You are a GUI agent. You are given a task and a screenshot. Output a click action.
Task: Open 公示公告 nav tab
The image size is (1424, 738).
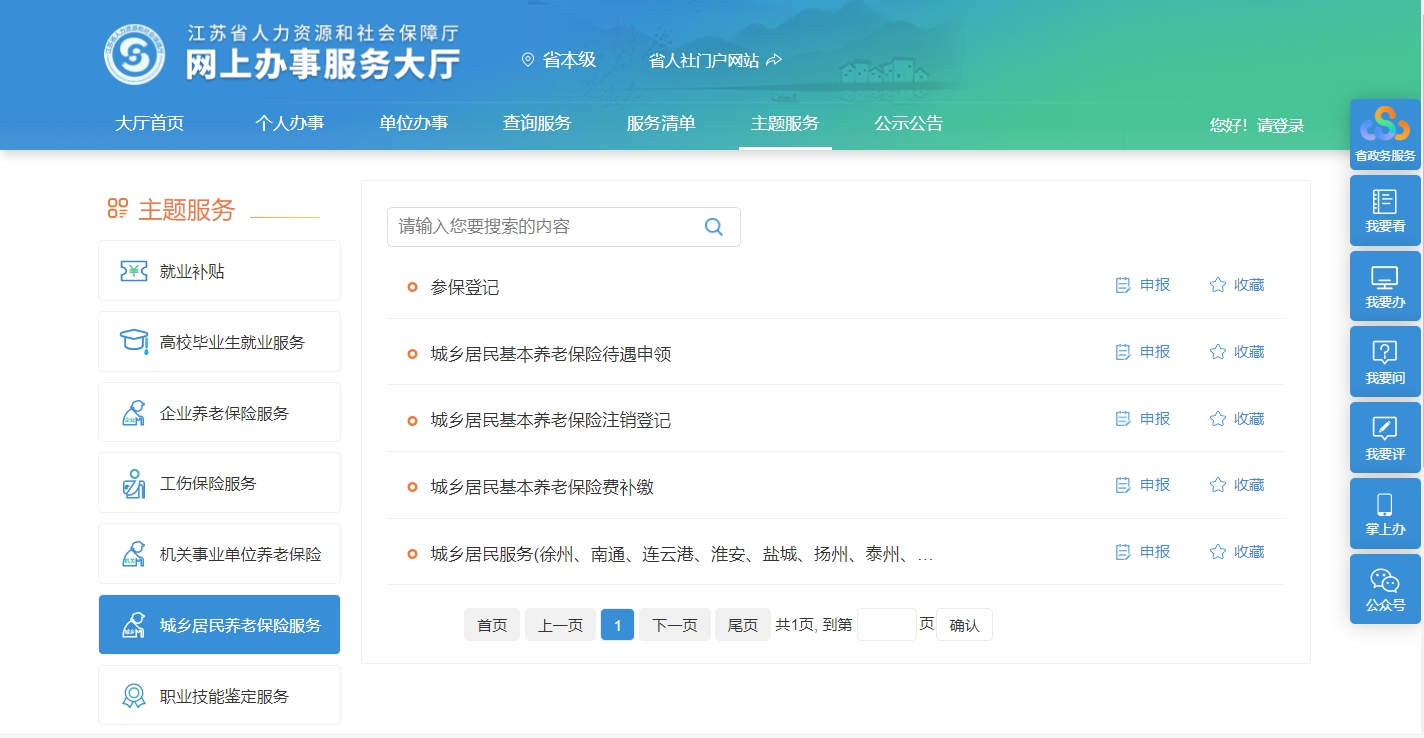[909, 124]
